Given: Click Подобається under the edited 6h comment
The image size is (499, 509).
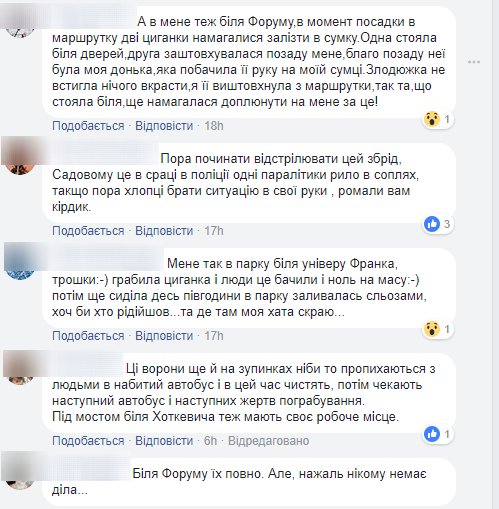Looking at the screenshot, I should tap(88, 441).
